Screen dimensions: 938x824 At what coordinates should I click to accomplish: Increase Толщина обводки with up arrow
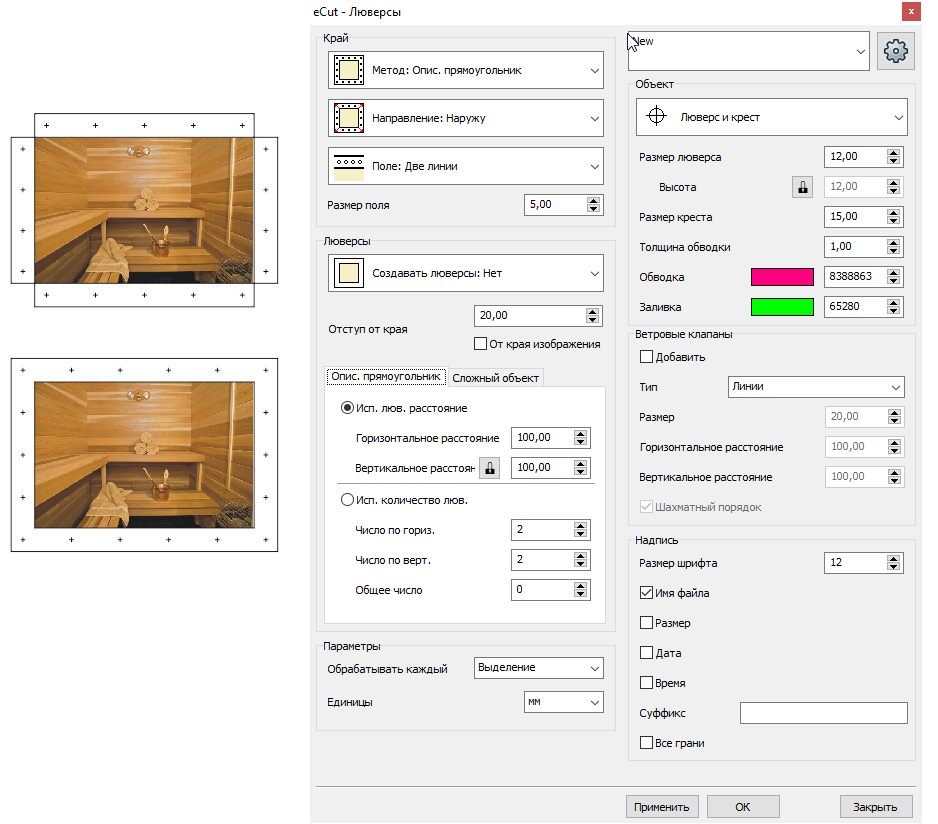pos(893,243)
